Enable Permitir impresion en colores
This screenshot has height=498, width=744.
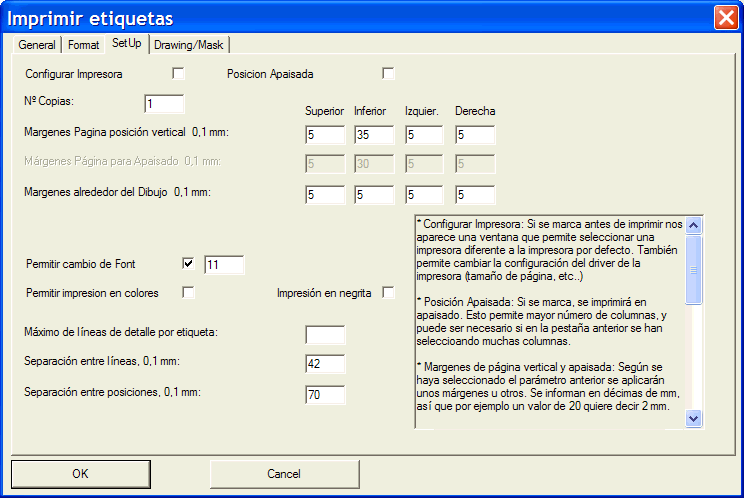pyautogui.click(x=189, y=293)
